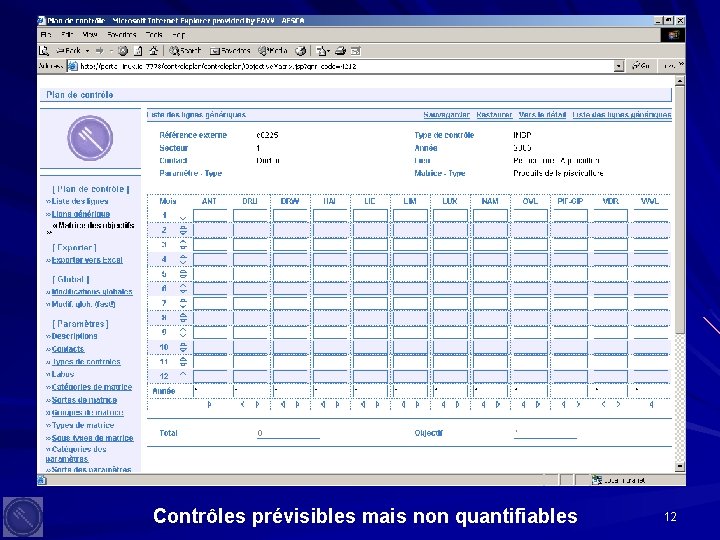This screenshot has height=540, width=720.
Task: Open the Tools menu
Action: point(154,34)
